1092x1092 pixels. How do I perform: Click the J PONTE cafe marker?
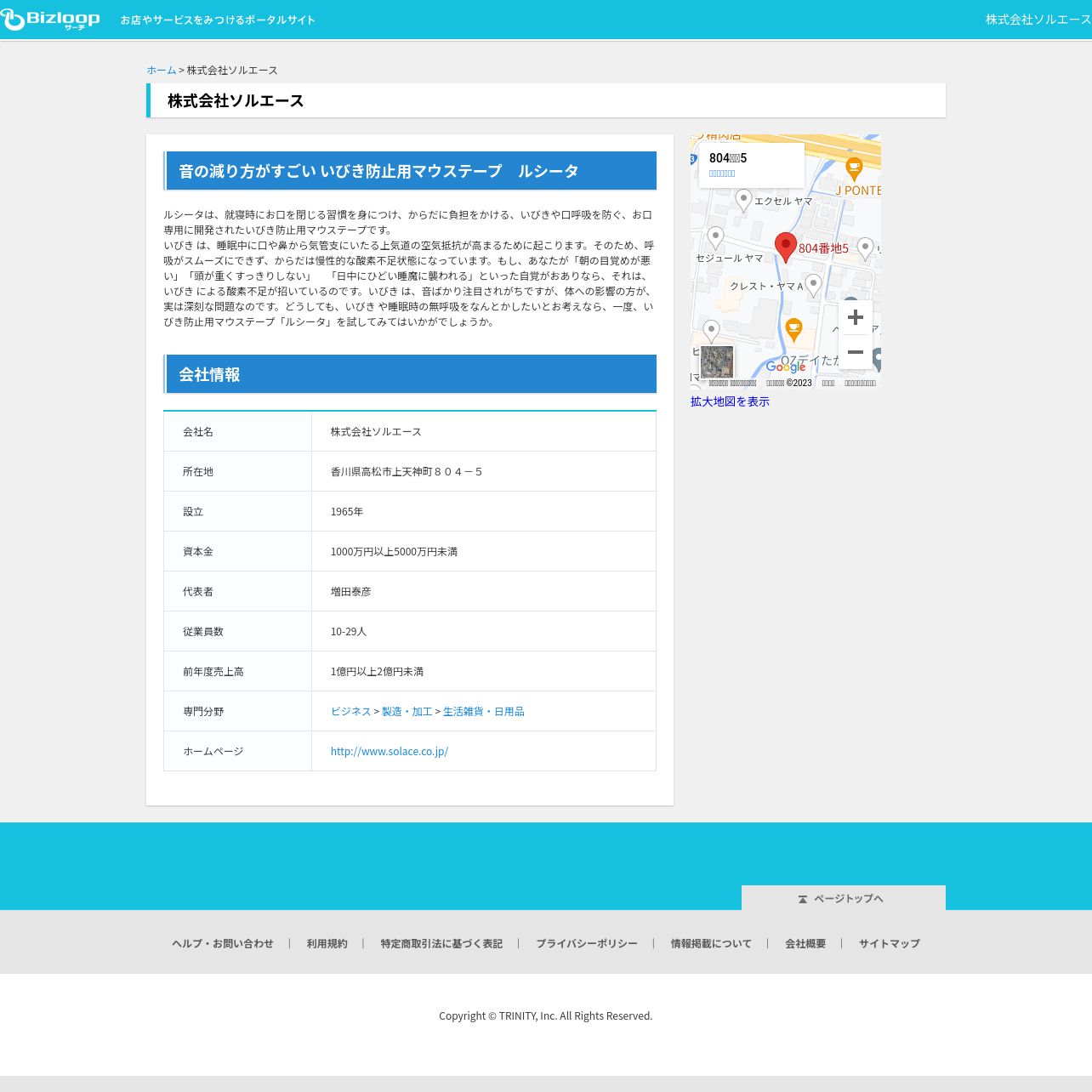(x=855, y=168)
